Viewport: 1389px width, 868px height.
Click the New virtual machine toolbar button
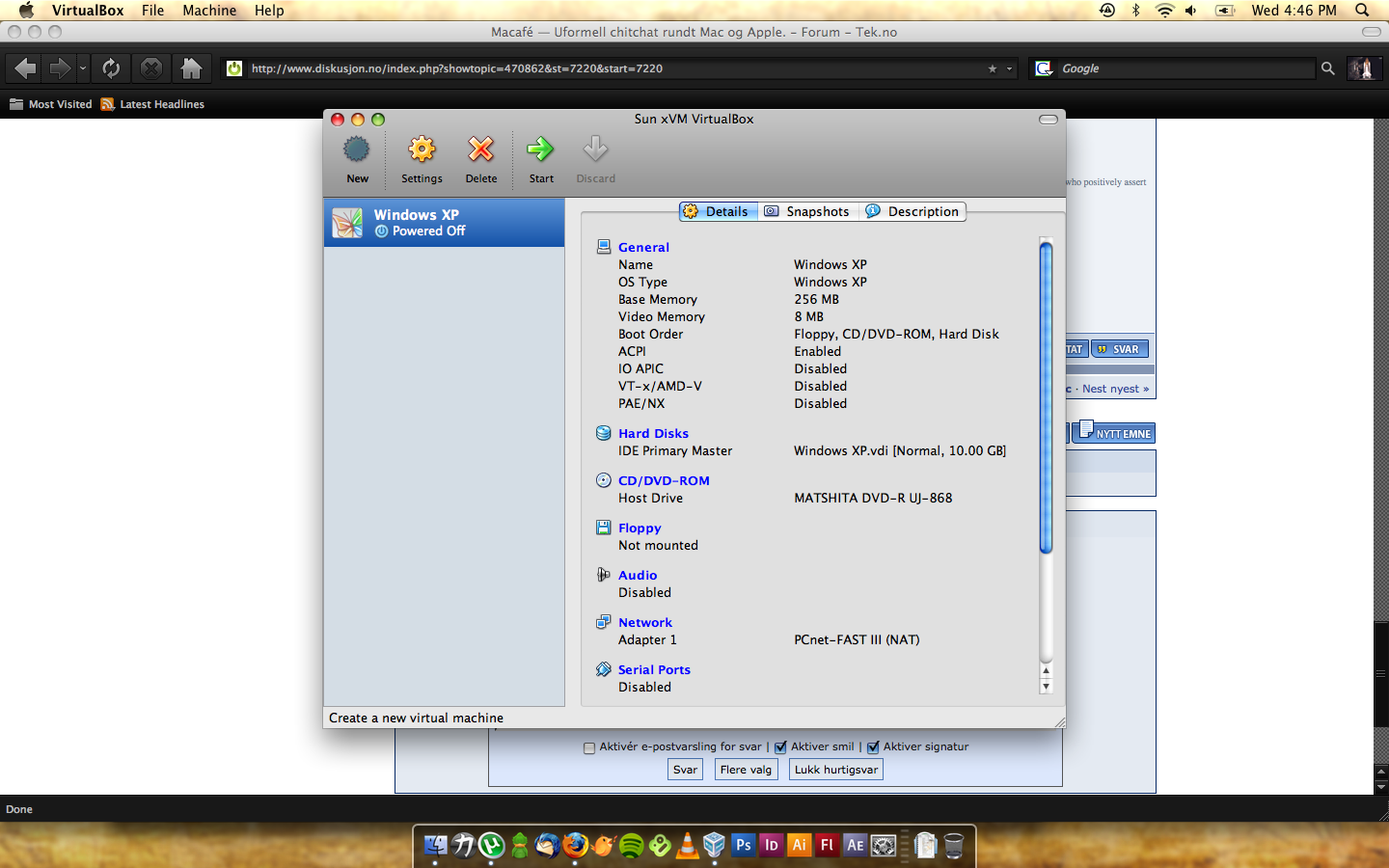pyautogui.click(x=357, y=159)
